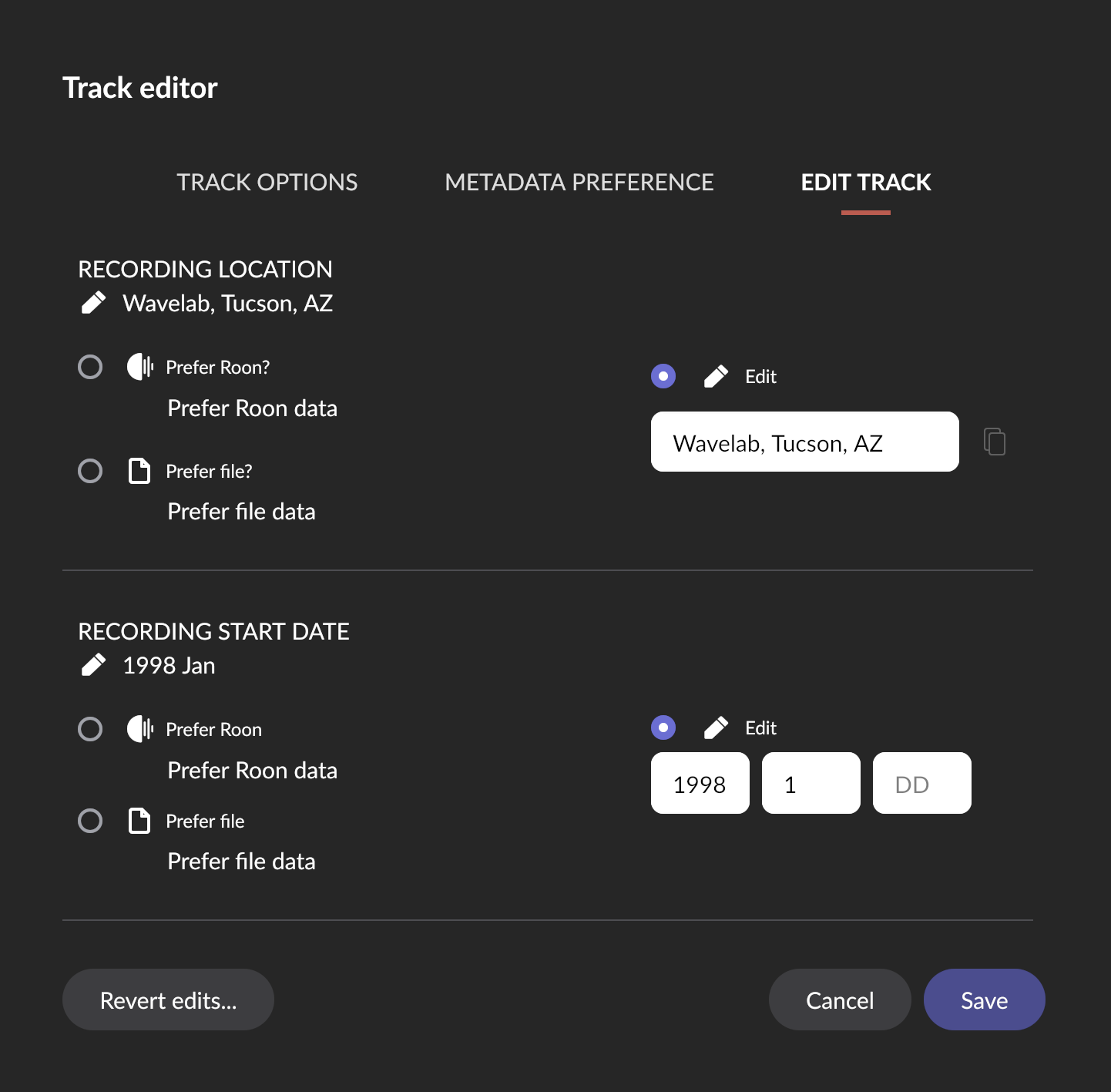1111x1092 pixels.
Task: Select Prefer file? radio for recording location
Action: (x=90, y=471)
